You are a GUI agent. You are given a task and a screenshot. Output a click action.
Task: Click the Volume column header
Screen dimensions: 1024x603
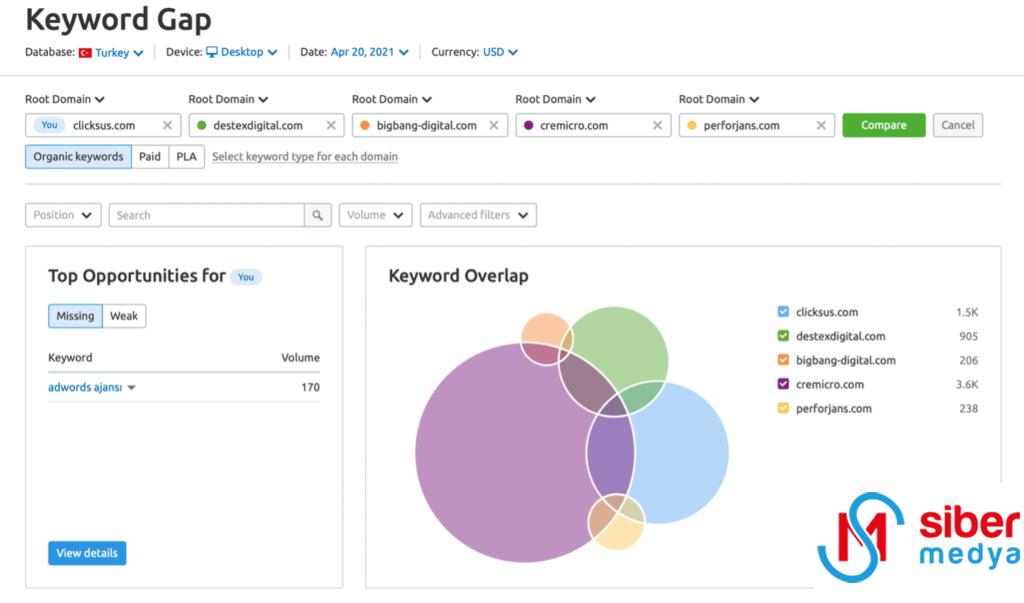pyautogui.click(x=300, y=358)
